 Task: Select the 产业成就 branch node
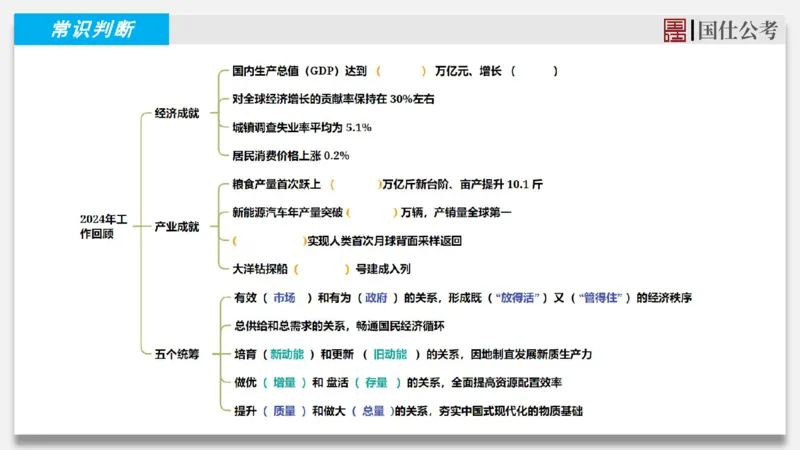tap(177, 227)
